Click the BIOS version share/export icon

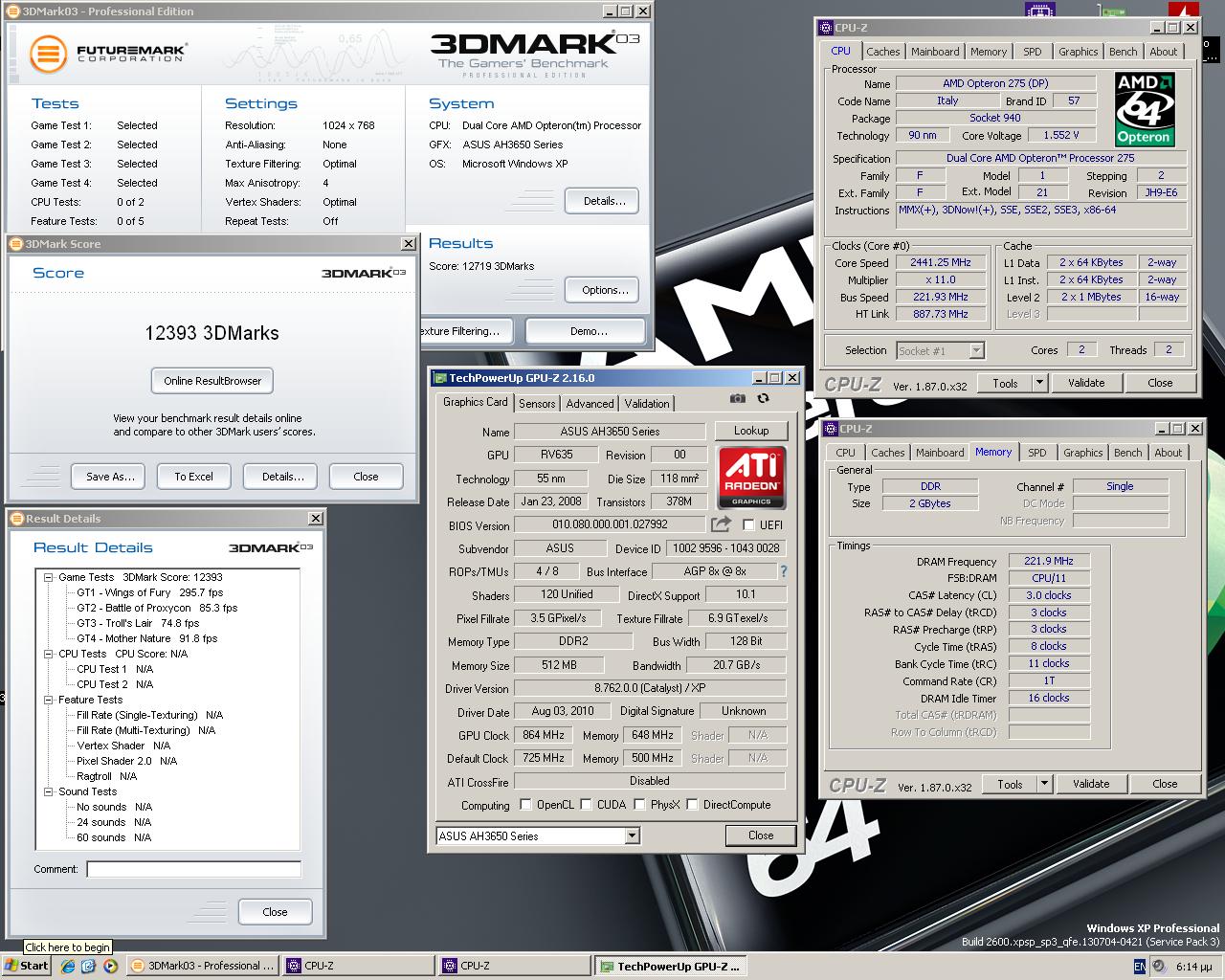tap(721, 523)
